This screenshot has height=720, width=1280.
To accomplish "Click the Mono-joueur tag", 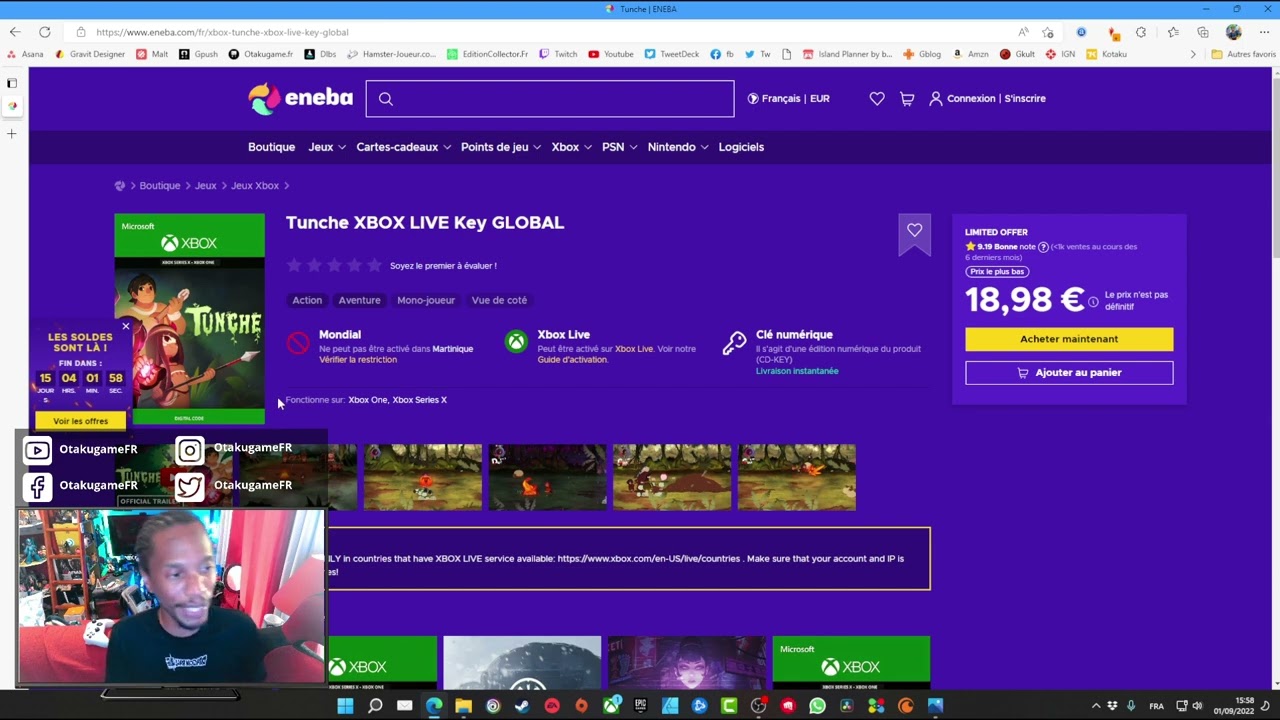I will tap(426, 300).
